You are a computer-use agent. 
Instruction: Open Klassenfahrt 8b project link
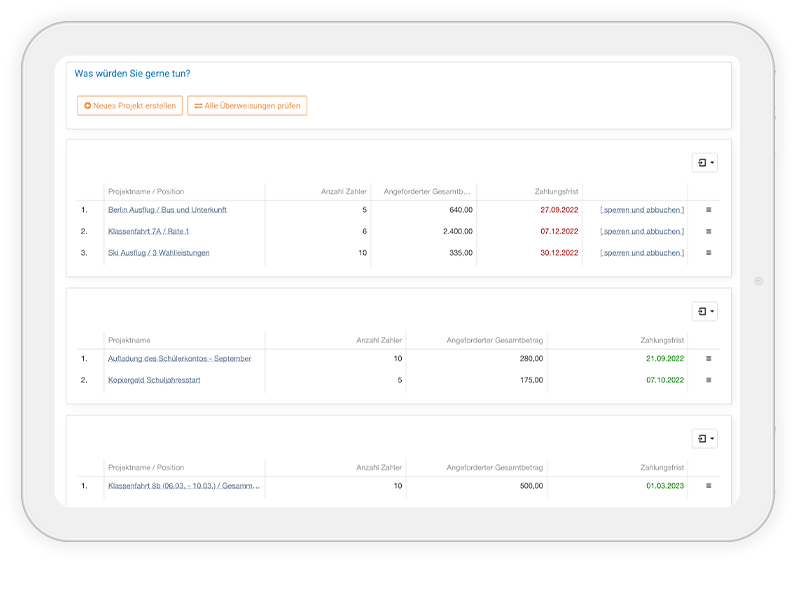pyautogui.click(x=183, y=486)
